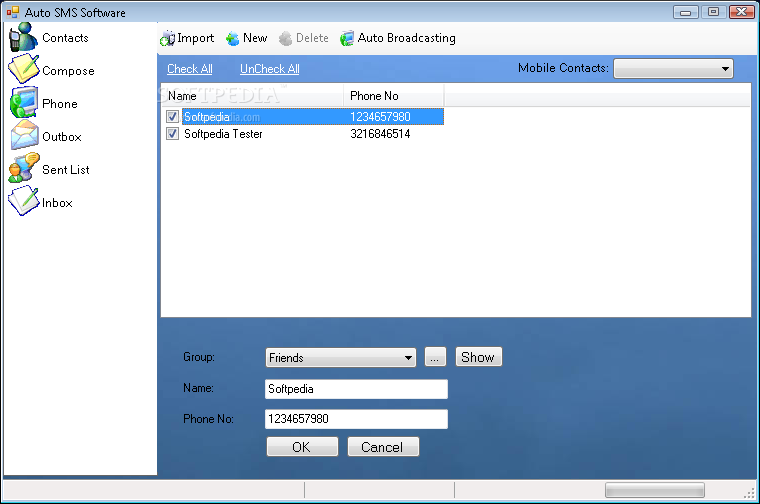The width and height of the screenshot is (760, 504).
Task: Click the Delete toolbar icon
Action: 285,38
